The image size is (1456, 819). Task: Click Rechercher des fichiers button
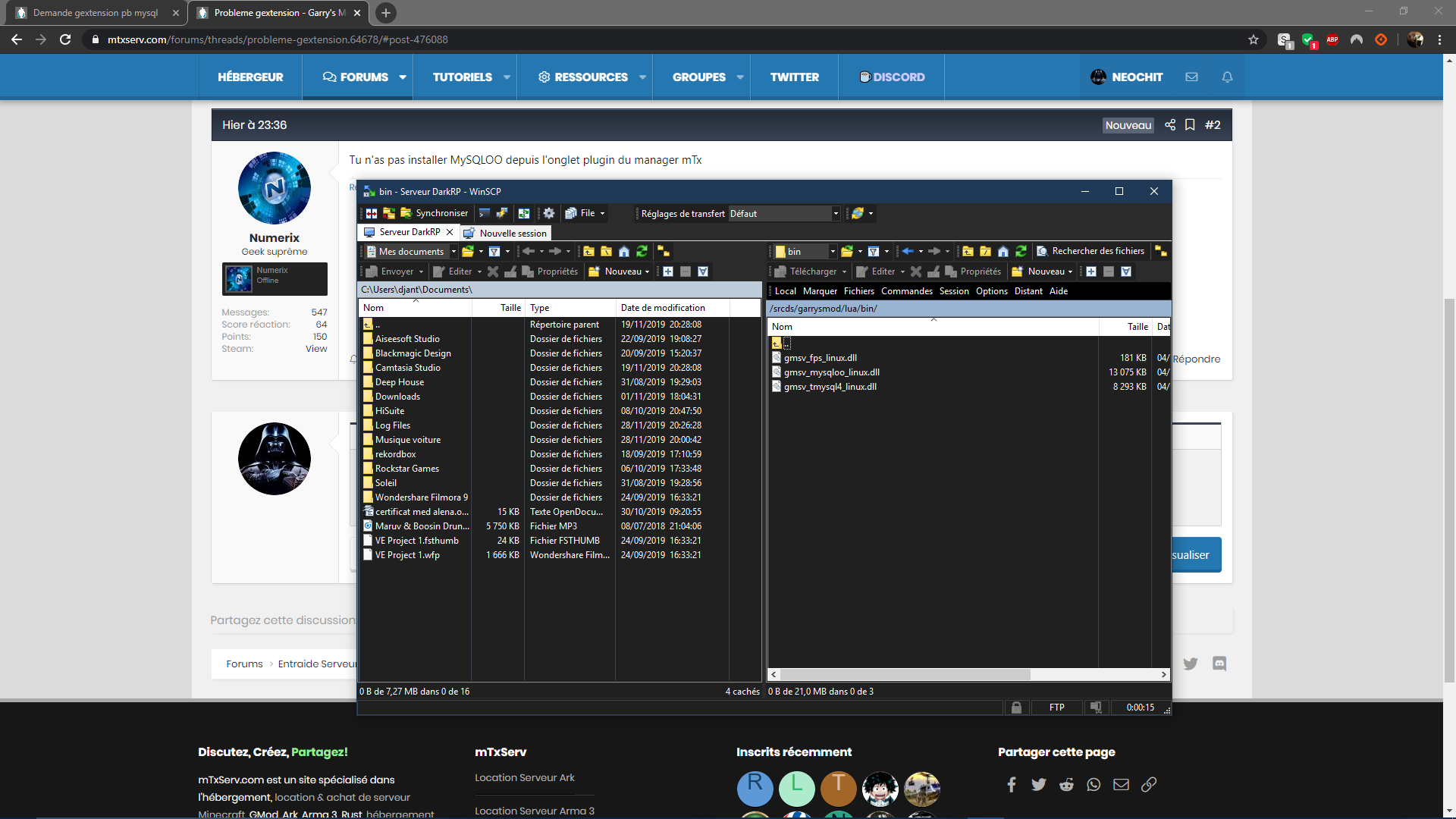tap(1090, 251)
